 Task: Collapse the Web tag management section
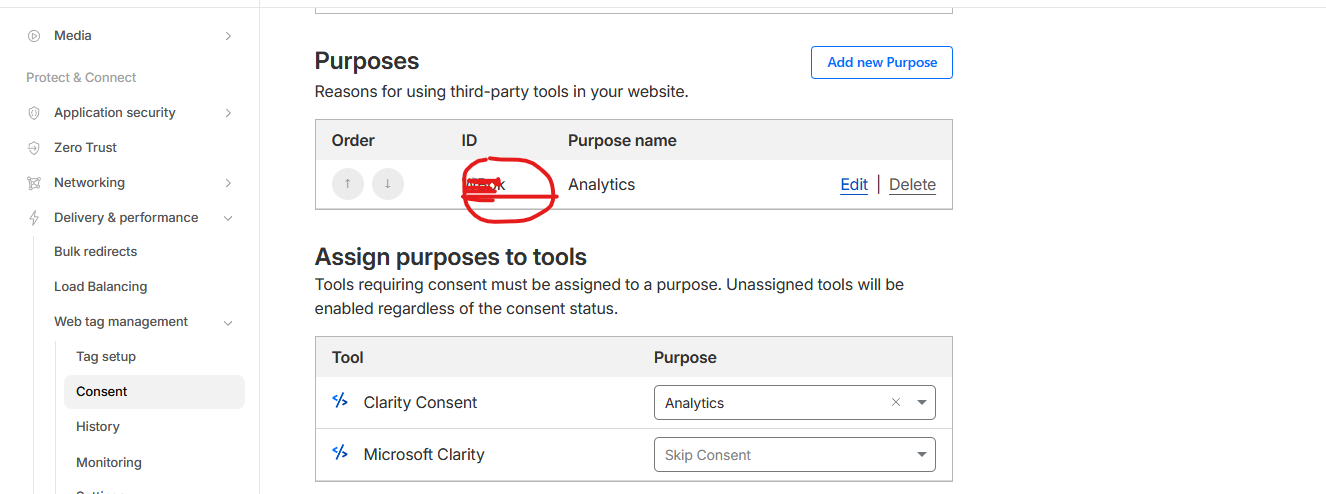pos(228,322)
